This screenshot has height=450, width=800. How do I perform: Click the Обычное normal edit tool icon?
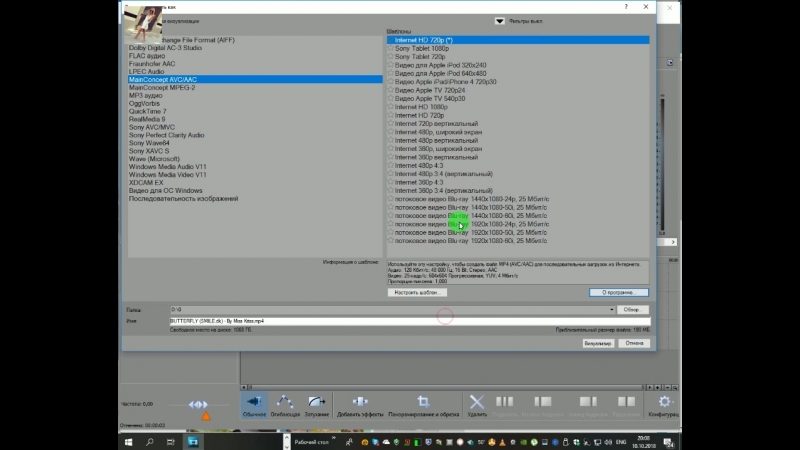[254, 402]
